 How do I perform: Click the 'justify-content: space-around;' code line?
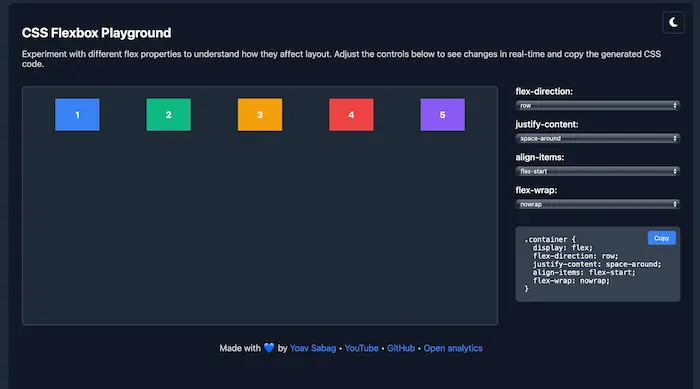597,264
